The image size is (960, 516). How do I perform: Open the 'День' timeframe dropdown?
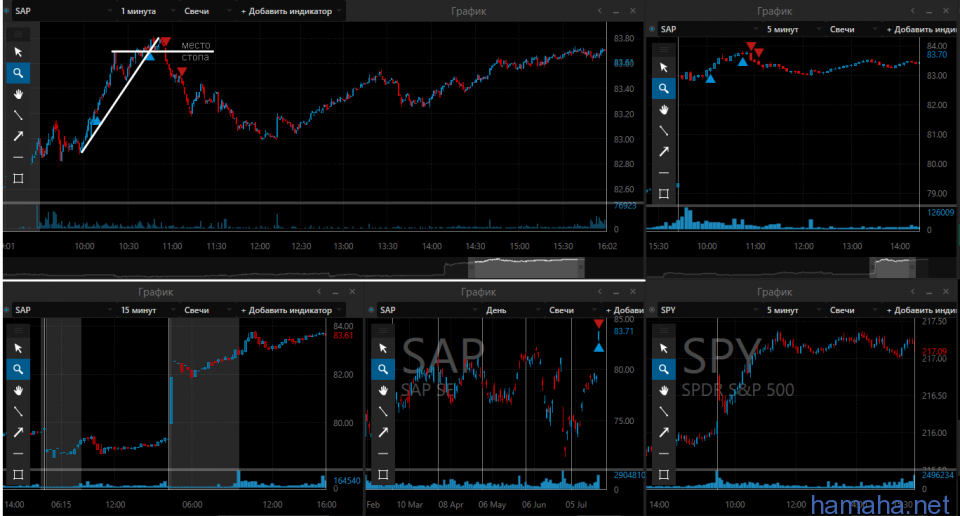512,310
